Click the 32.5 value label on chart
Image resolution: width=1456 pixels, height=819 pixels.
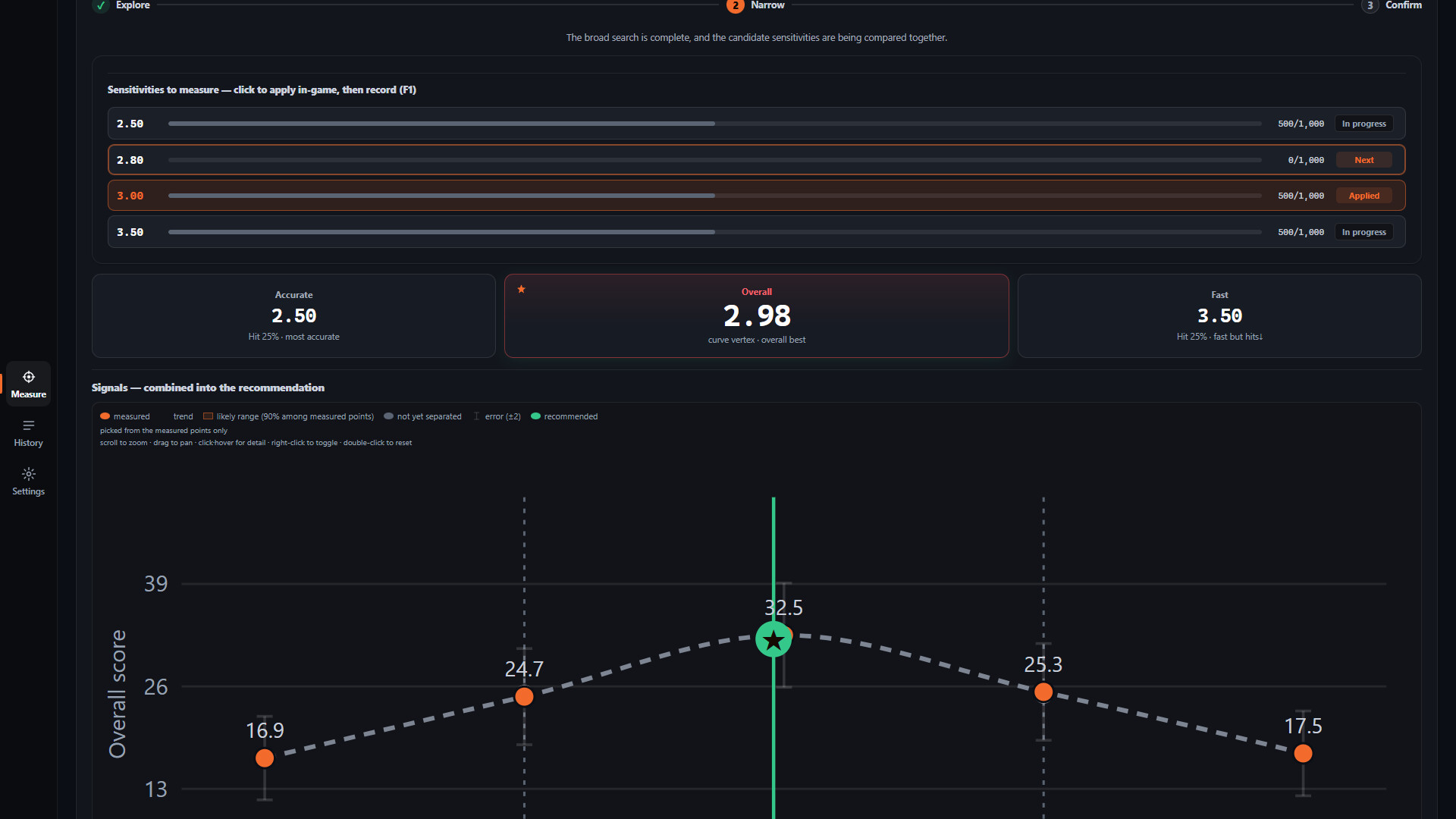tap(783, 607)
